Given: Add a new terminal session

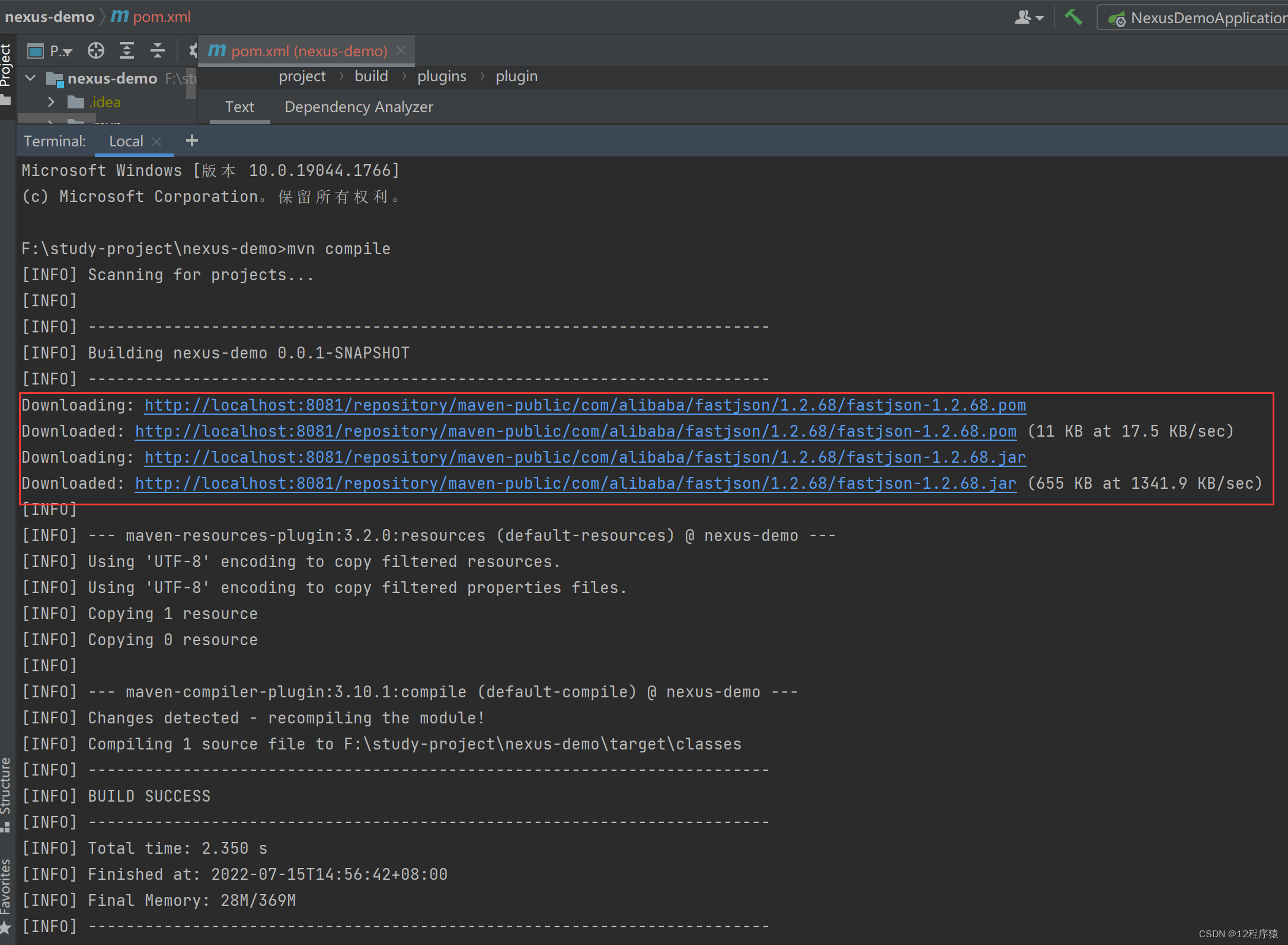Looking at the screenshot, I should pyautogui.click(x=191, y=141).
